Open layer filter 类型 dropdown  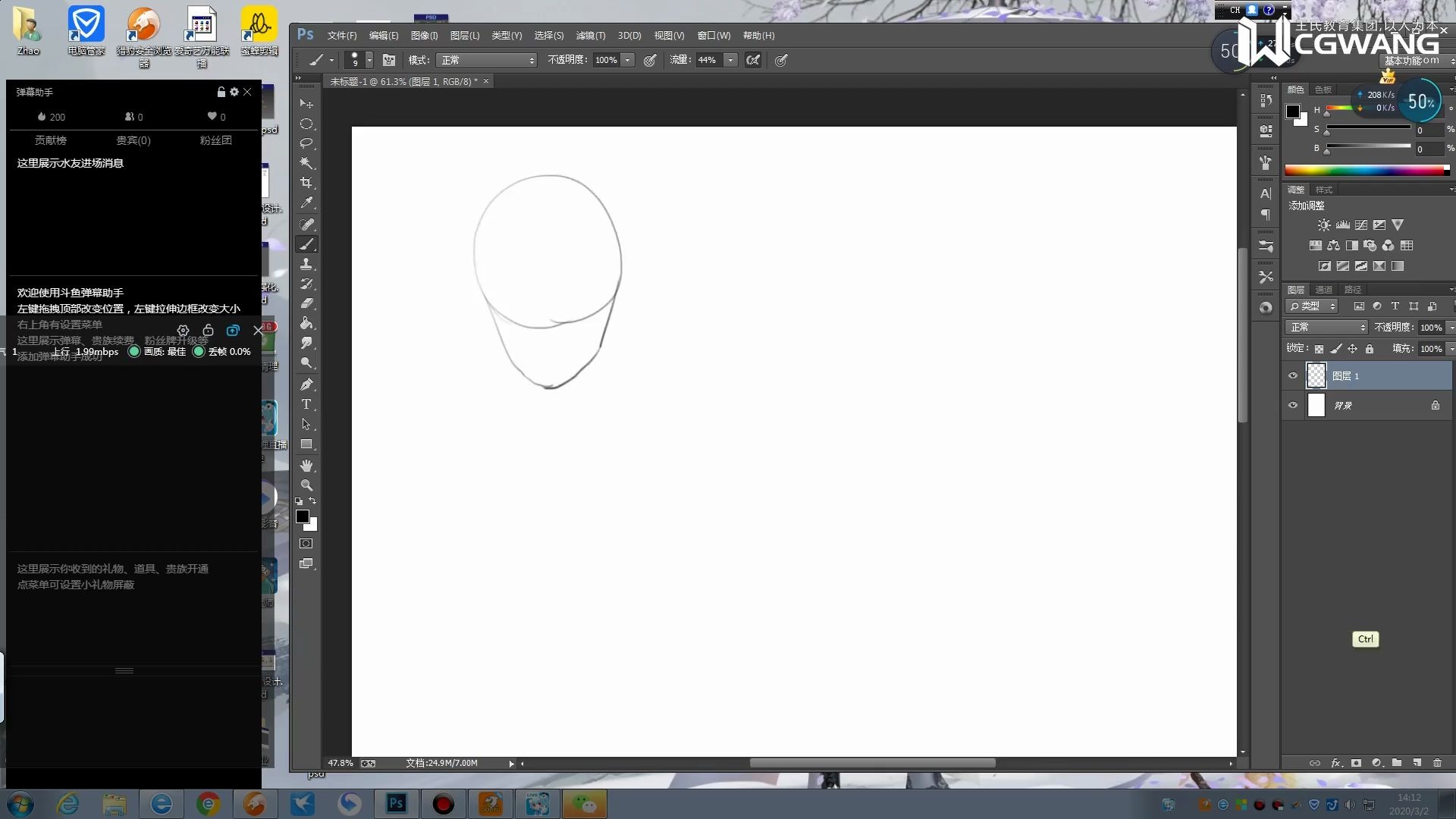[x=1313, y=306]
